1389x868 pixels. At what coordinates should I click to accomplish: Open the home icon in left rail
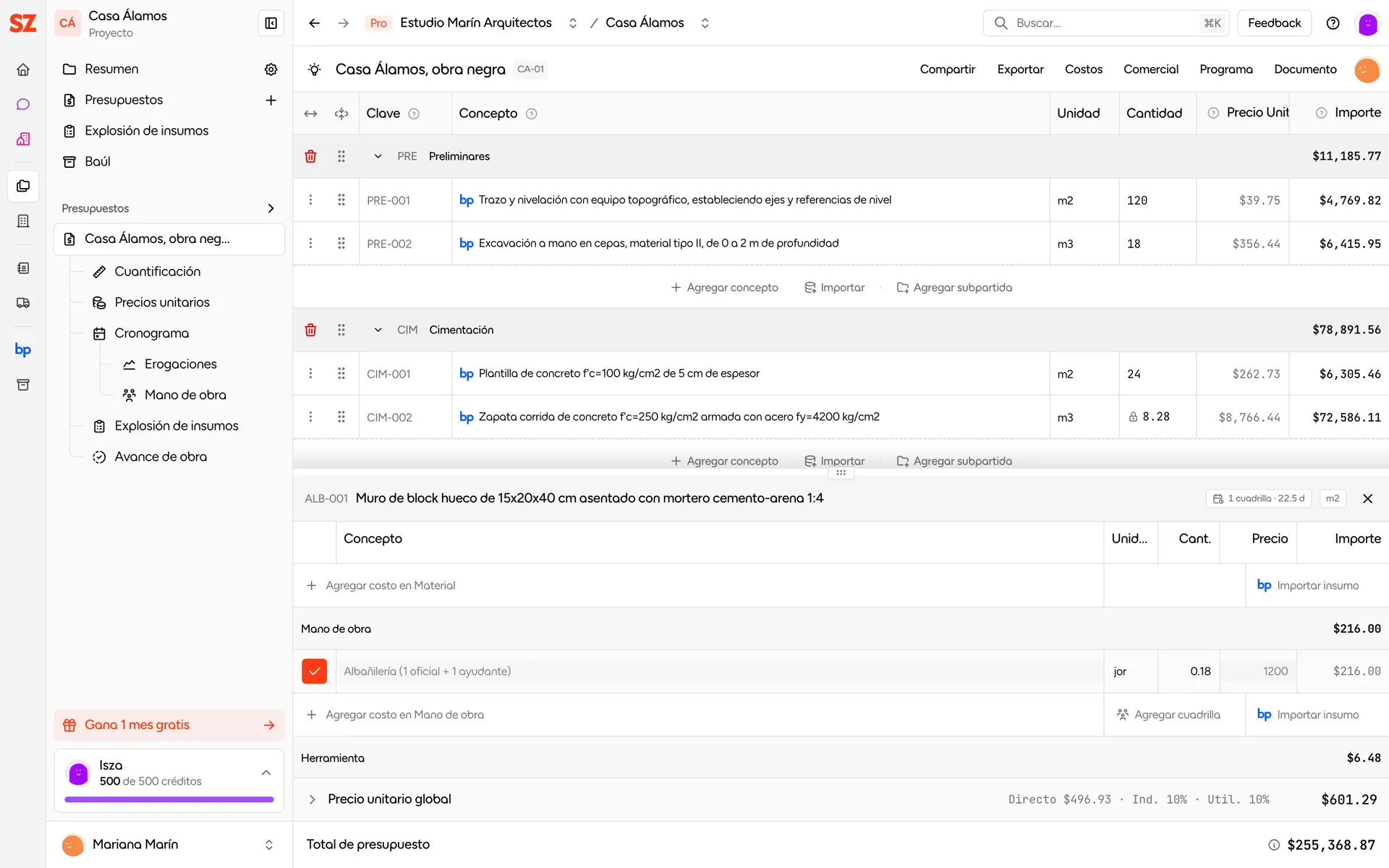[23, 69]
